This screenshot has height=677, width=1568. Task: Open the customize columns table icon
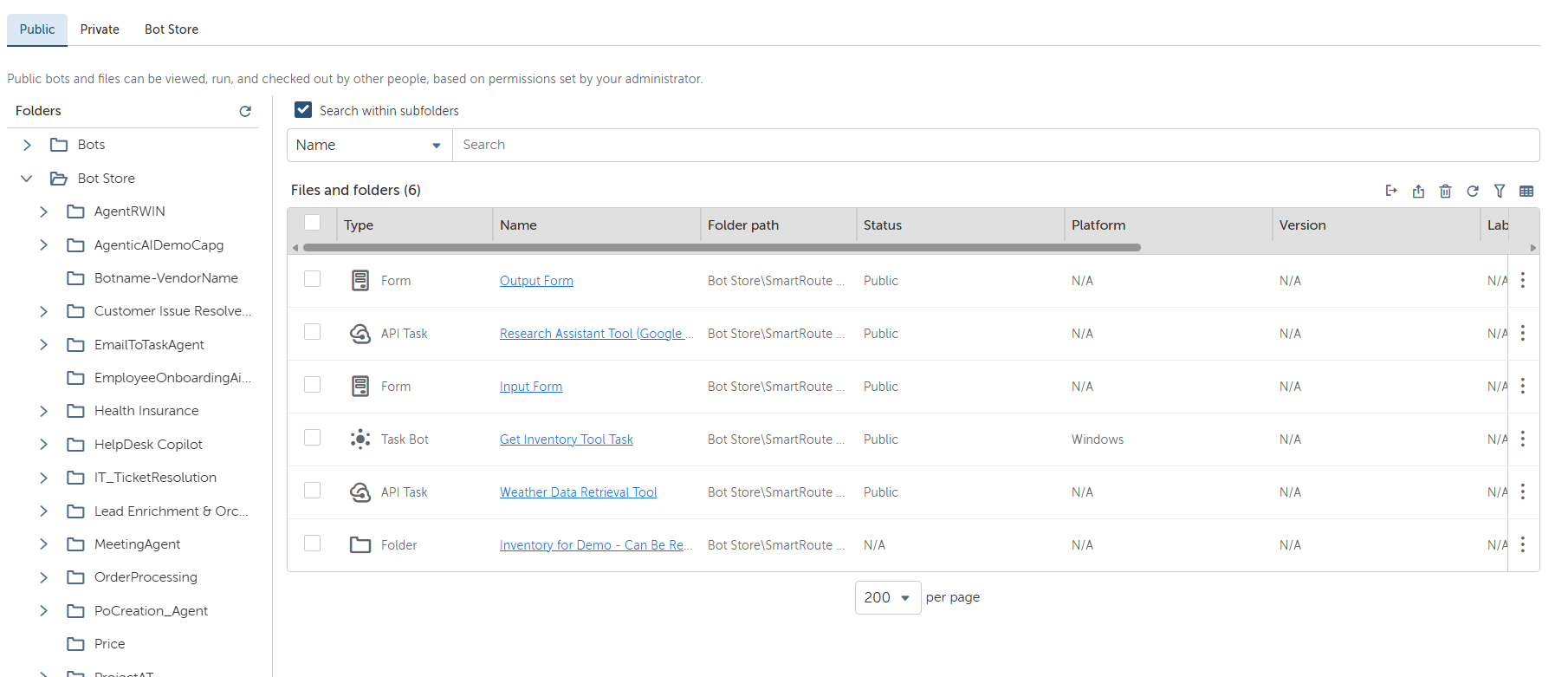1526,191
